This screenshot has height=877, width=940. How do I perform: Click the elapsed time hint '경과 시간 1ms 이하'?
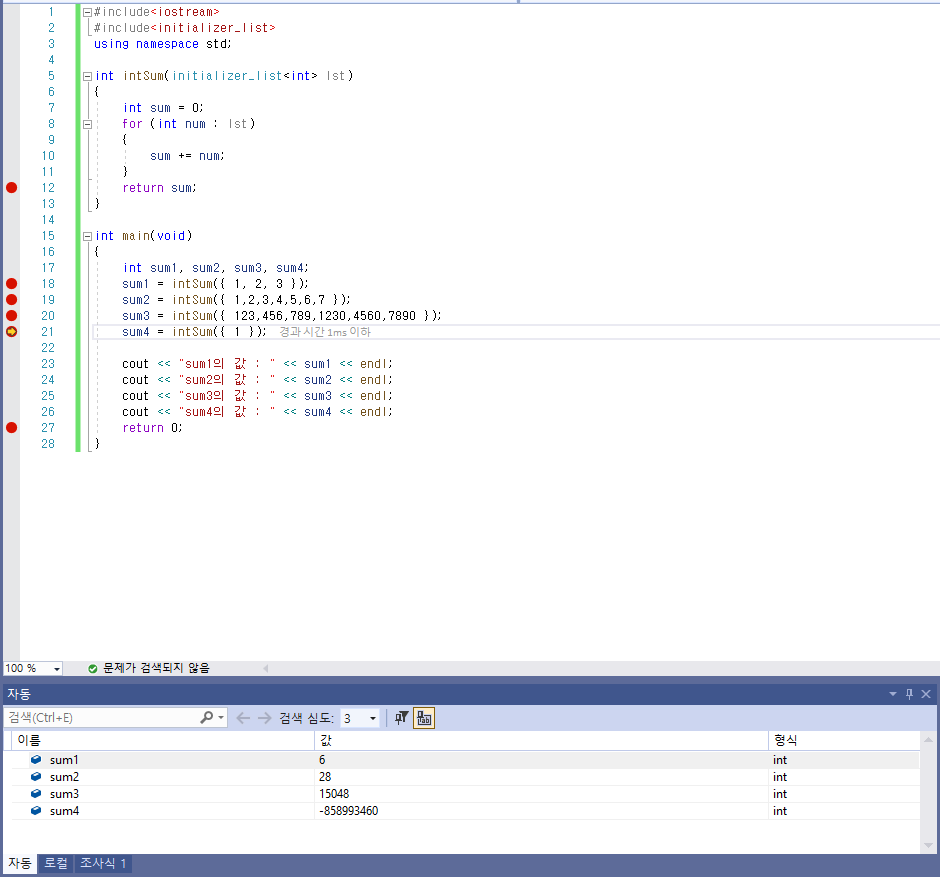[x=325, y=332]
